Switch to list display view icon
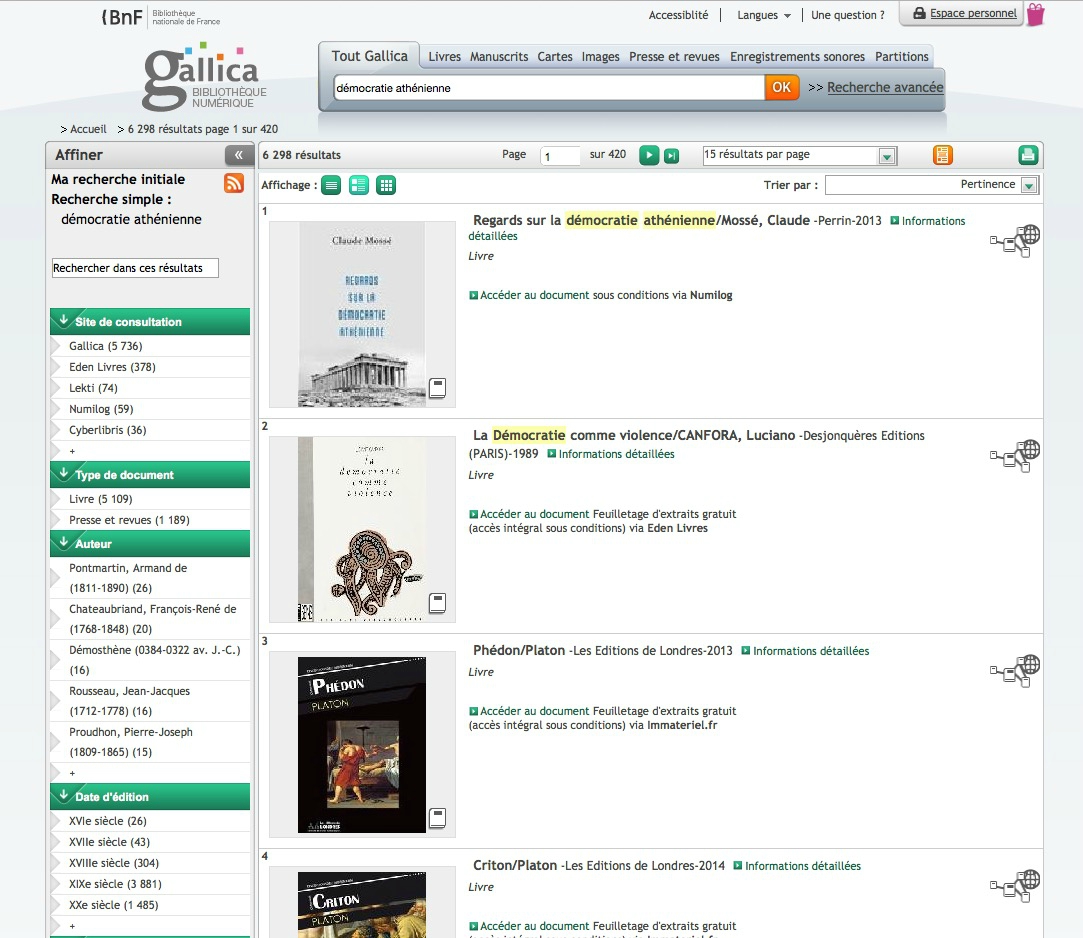The image size is (1083, 938). click(x=331, y=185)
